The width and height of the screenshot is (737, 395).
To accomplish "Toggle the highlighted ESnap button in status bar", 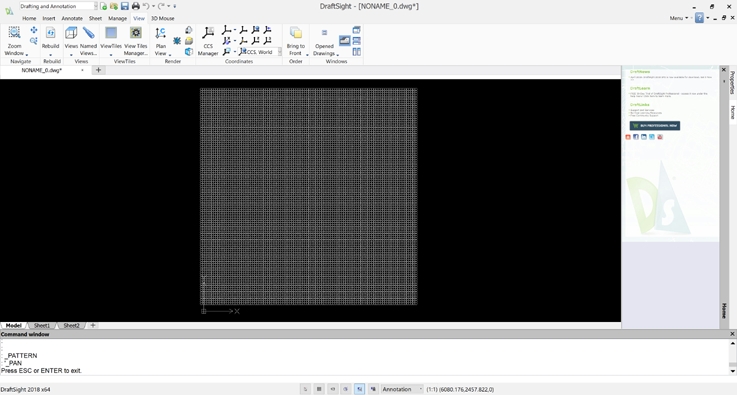I will click(x=360, y=389).
